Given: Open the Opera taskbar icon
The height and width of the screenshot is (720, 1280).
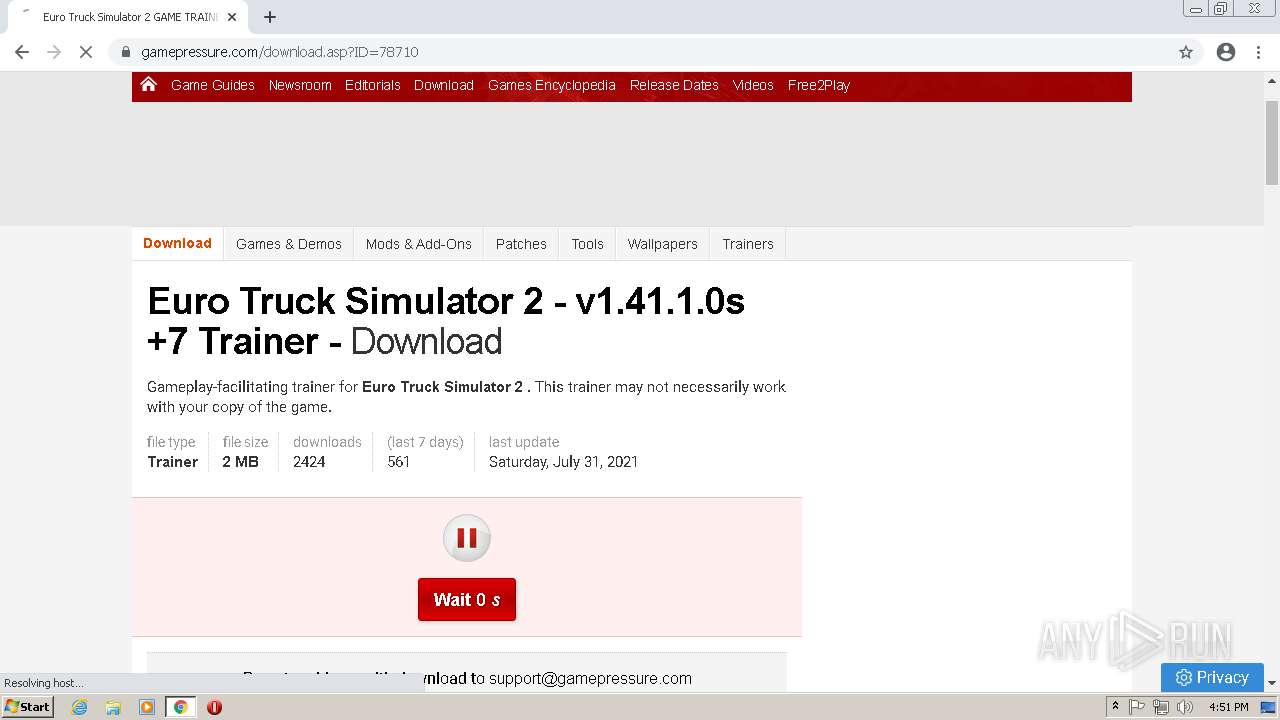Looking at the screenshot, I should tap(214, 707).
